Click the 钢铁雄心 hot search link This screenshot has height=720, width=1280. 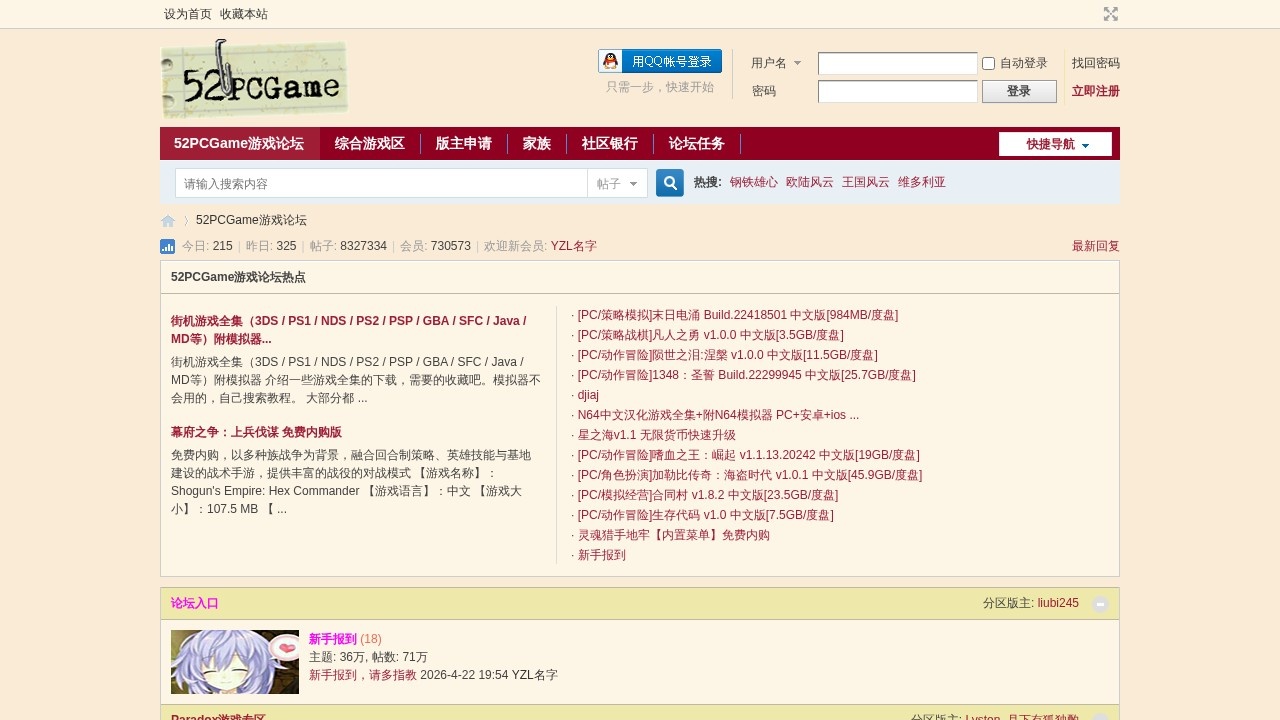[753, 182]
